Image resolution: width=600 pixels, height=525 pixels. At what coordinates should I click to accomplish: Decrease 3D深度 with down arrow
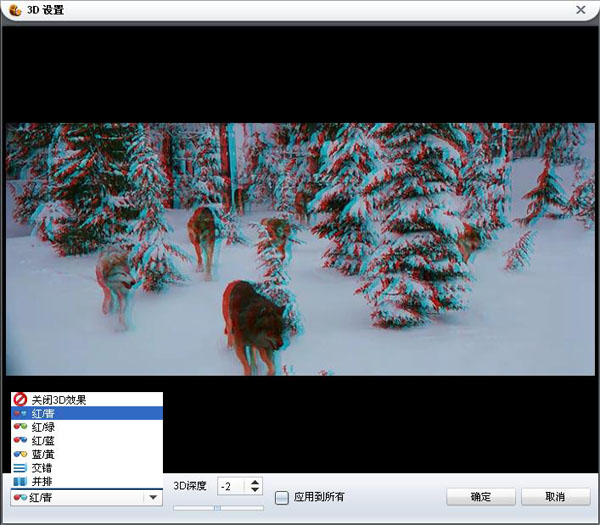[255, 490]
